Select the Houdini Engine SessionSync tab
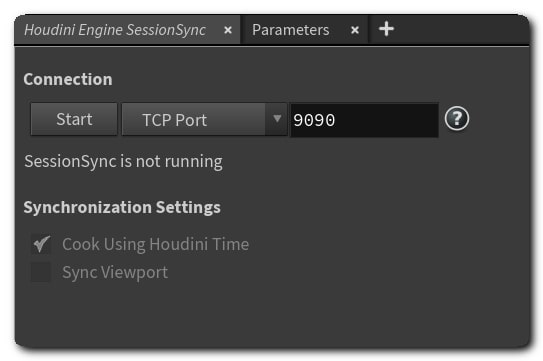 (115, 30)
